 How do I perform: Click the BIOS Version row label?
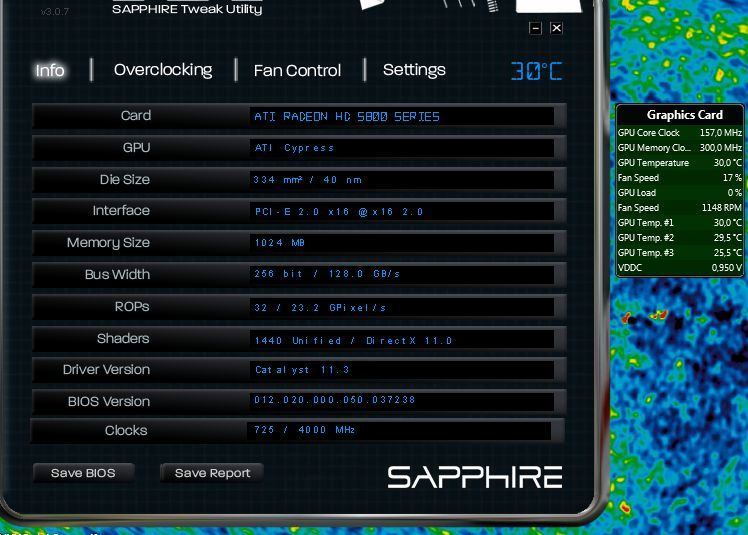[x=109, y=401]
